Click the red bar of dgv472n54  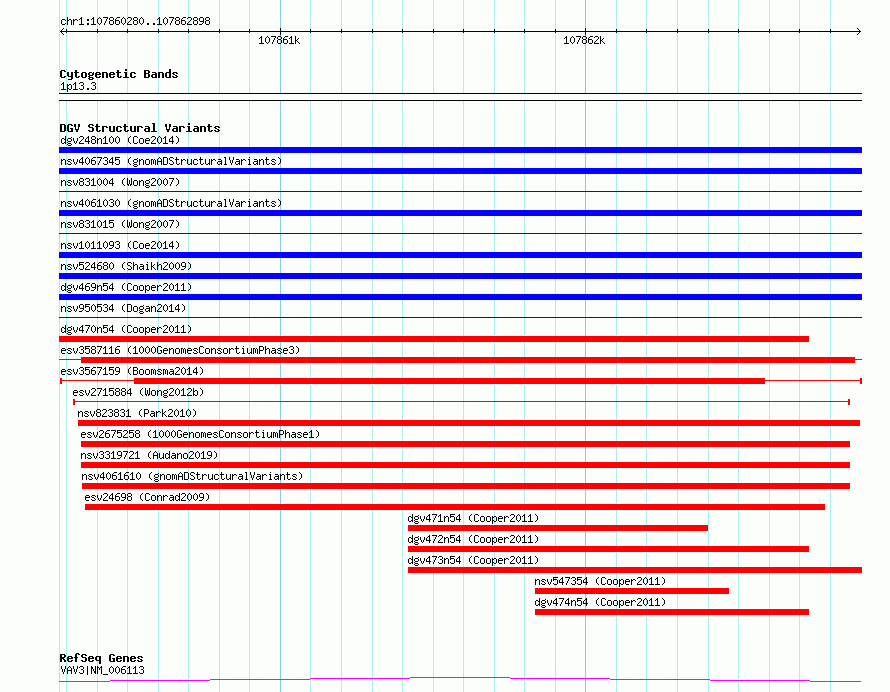coord(608,549)
